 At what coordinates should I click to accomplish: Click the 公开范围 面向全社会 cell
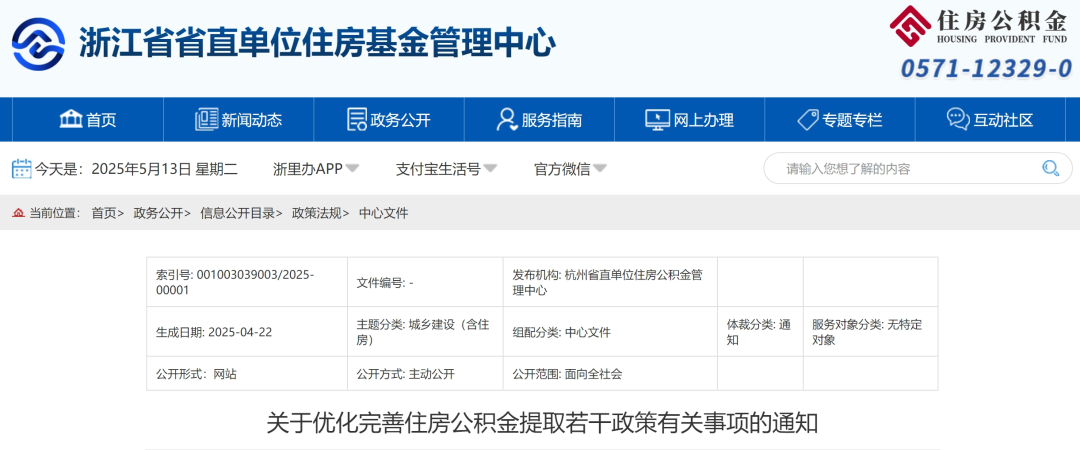610,374
